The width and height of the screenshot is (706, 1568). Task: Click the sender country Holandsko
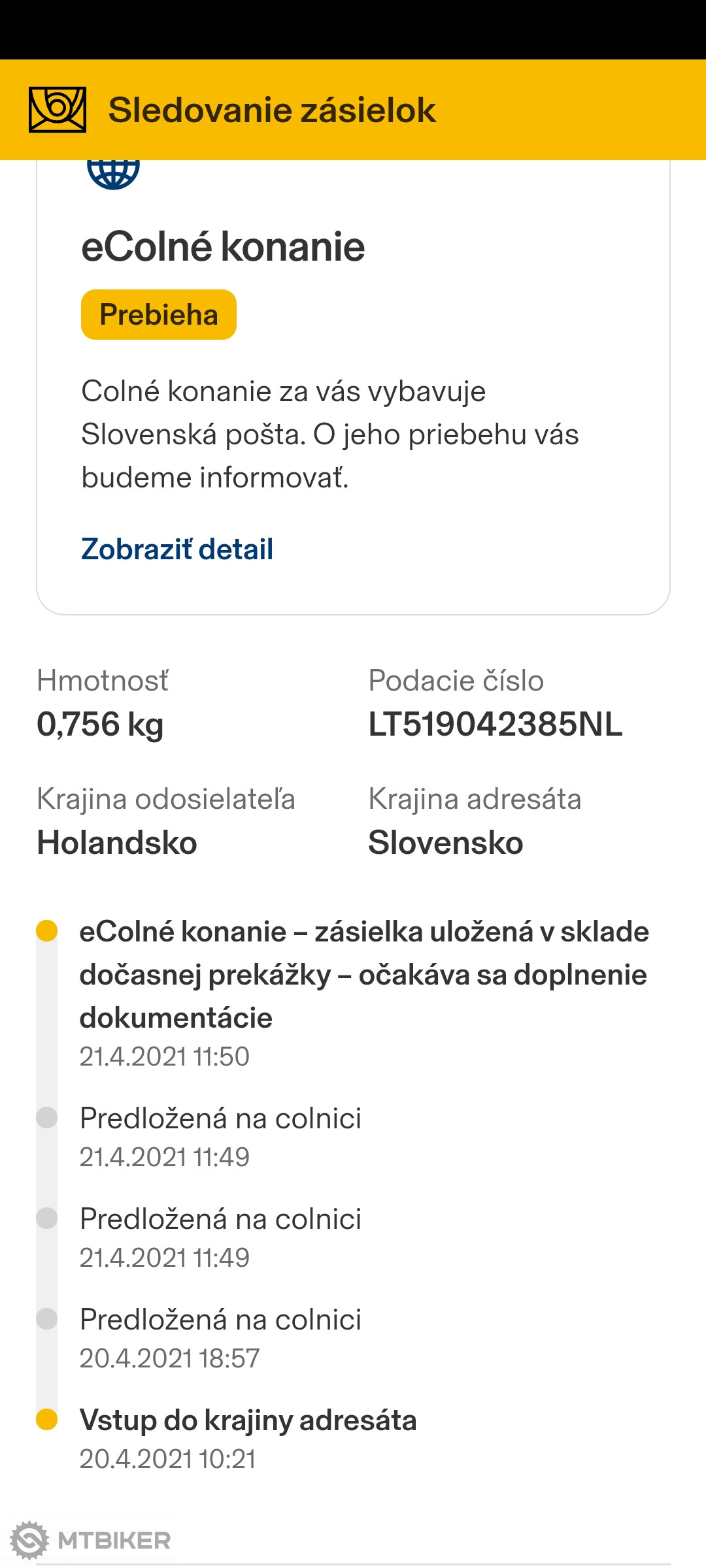(x=117, y=843)
